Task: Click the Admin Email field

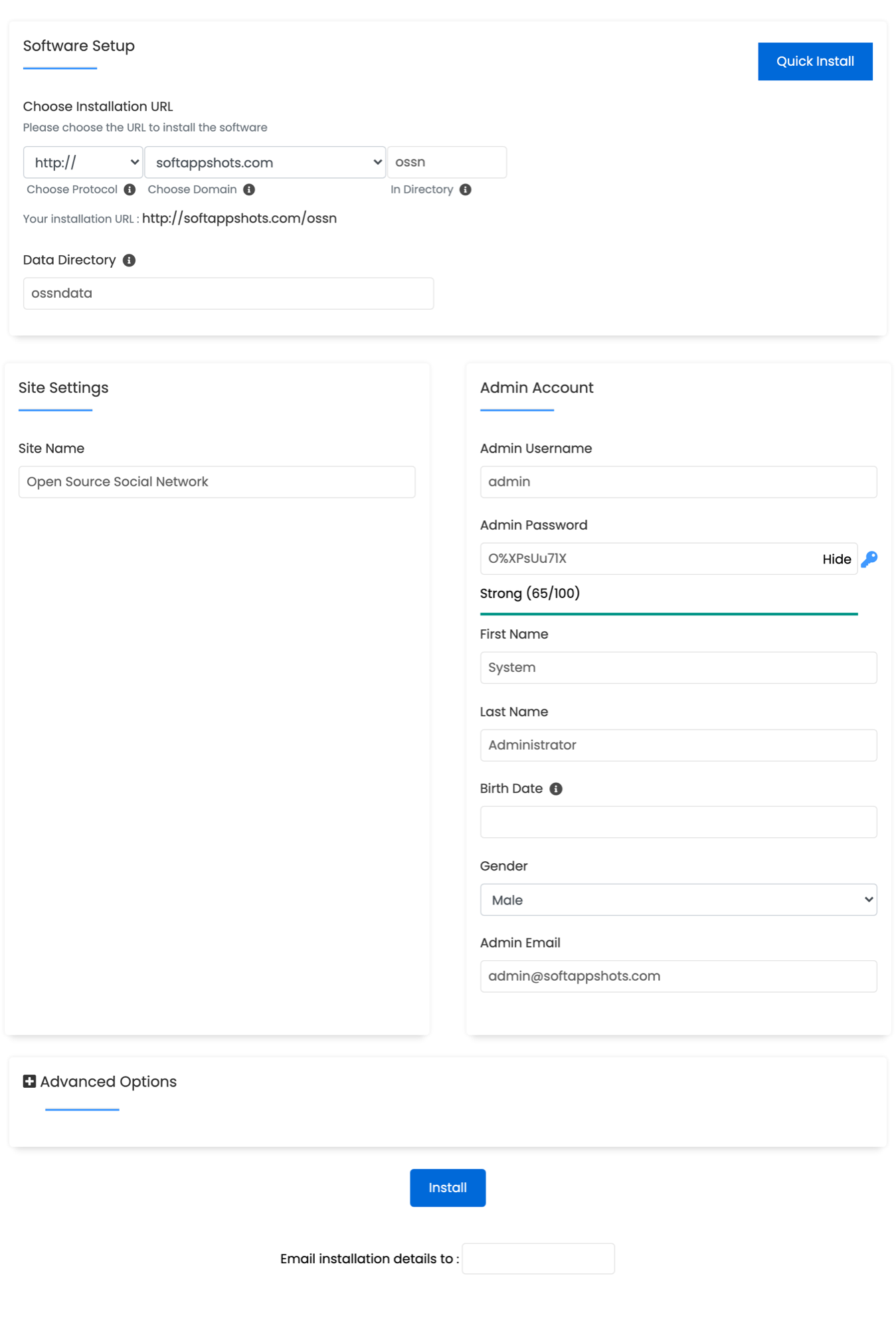Action: (678, 976)
